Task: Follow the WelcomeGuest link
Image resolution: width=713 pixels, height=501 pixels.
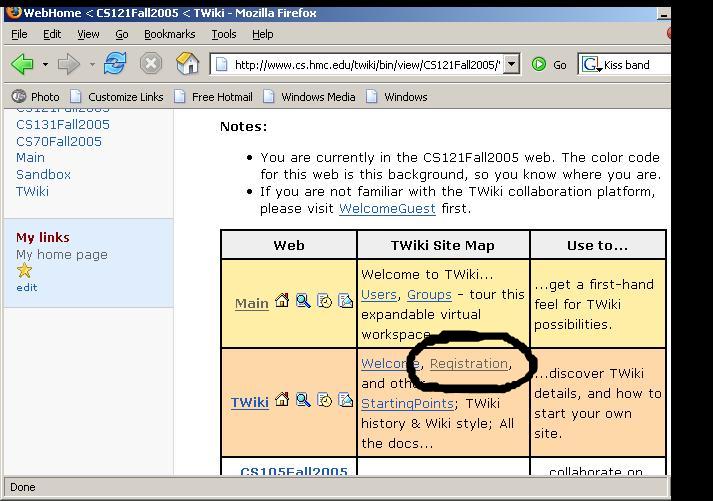Action: 387,208
